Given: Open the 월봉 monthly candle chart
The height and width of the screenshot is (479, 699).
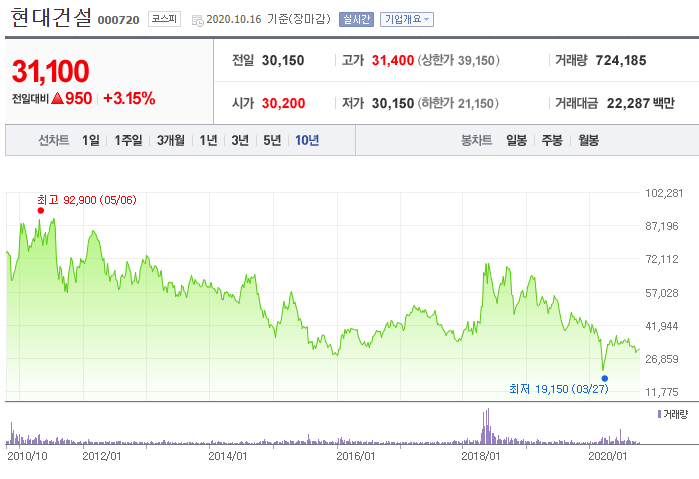Looking at the screenshot, I should (588, 140).
